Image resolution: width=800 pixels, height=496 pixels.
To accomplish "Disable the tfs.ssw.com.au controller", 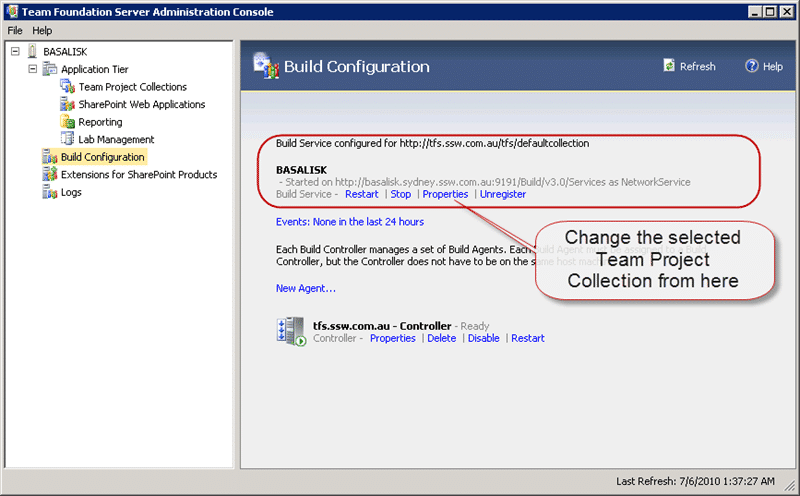I will click(484, 338).
